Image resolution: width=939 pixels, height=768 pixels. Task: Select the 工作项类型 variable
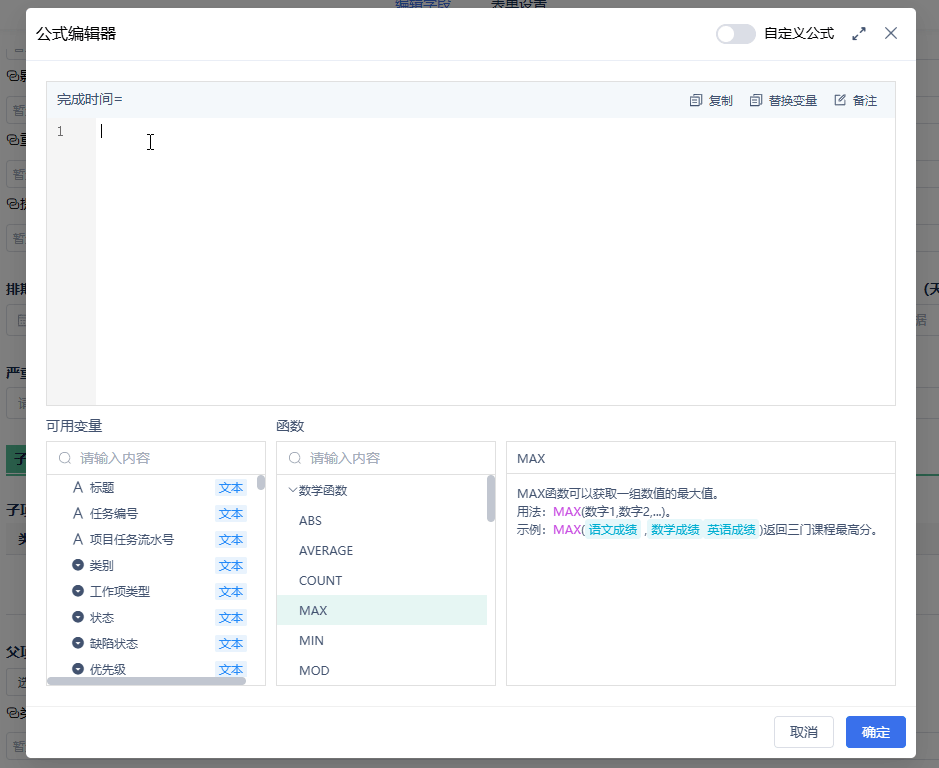click(119, 592)
